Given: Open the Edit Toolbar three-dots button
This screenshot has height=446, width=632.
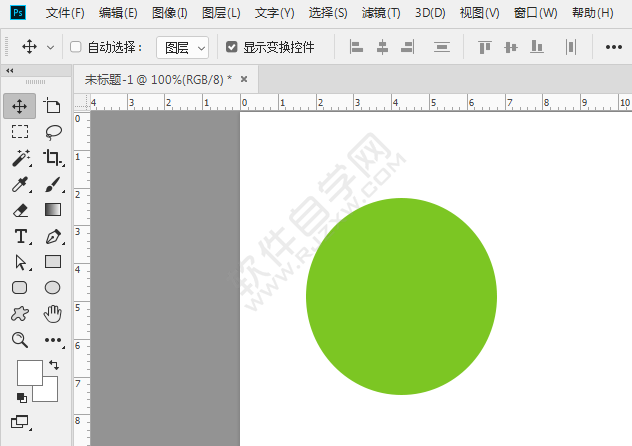Looking at the screenshot, I should point(54,340).
